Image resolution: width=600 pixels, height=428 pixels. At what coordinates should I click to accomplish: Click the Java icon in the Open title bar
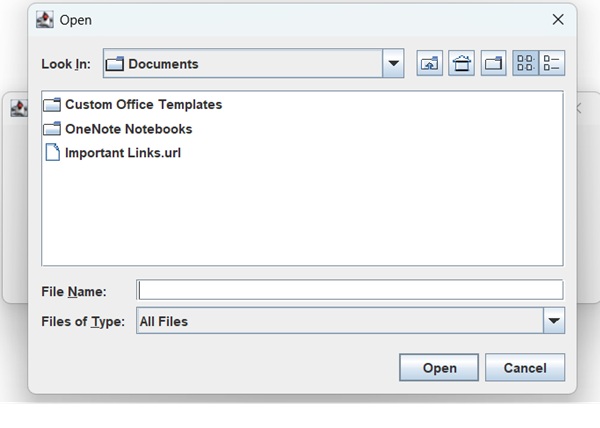pos(45,19)
